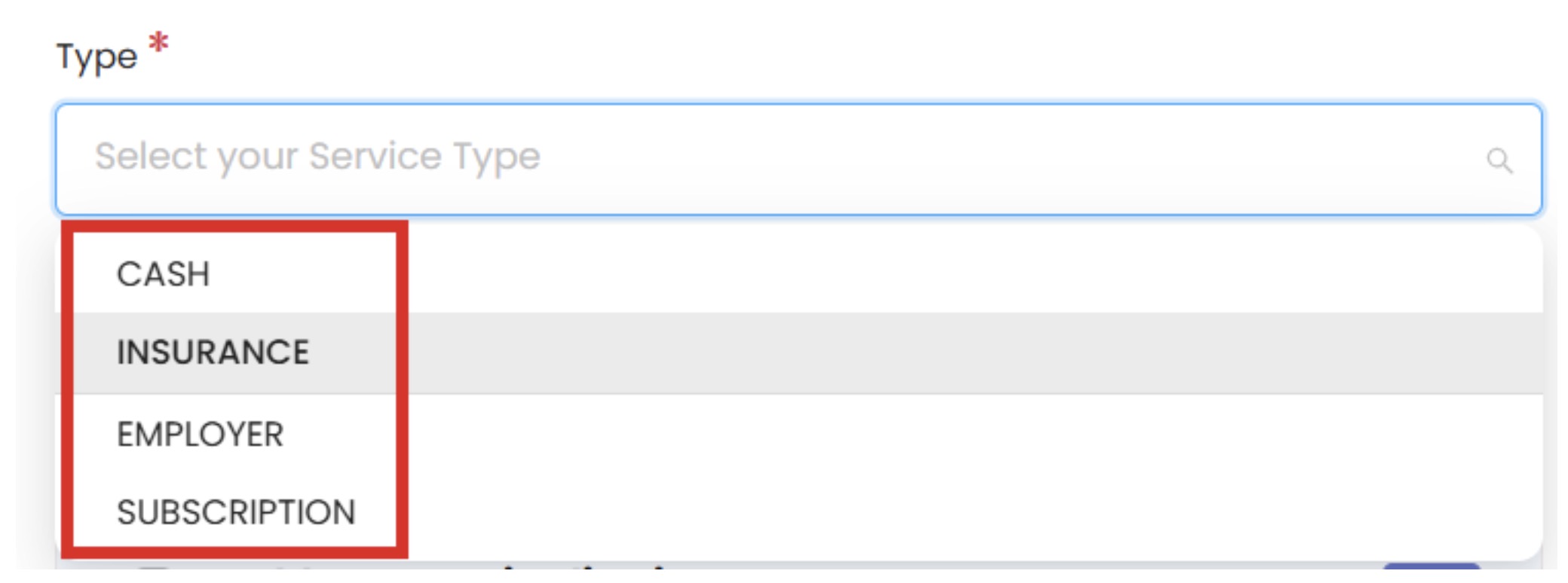Choose the INSURANCE option
This screenshot has height=583, width=1568.
coord(213,353)
